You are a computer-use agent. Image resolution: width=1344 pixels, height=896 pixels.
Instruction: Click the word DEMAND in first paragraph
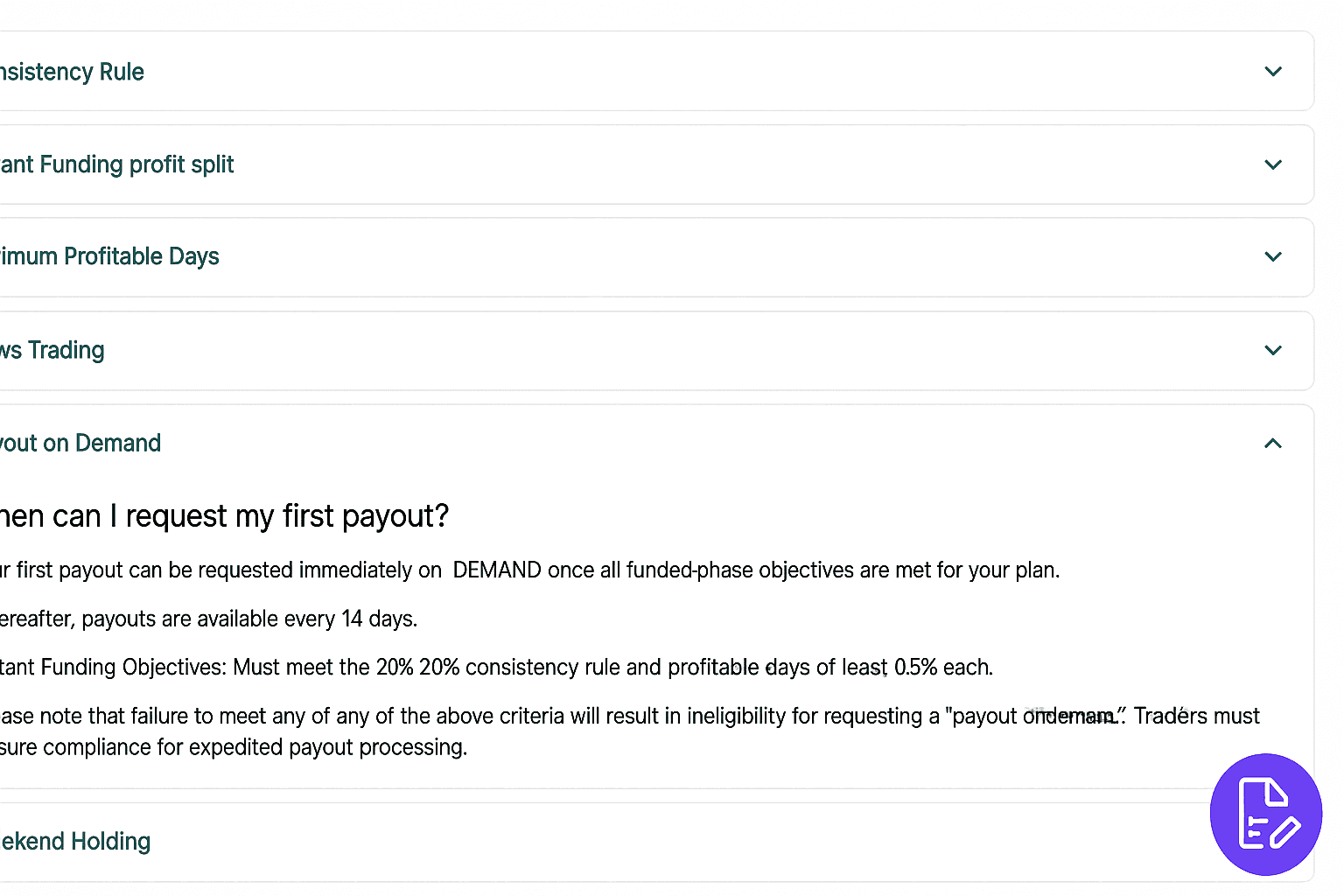[x=497, y=570]
